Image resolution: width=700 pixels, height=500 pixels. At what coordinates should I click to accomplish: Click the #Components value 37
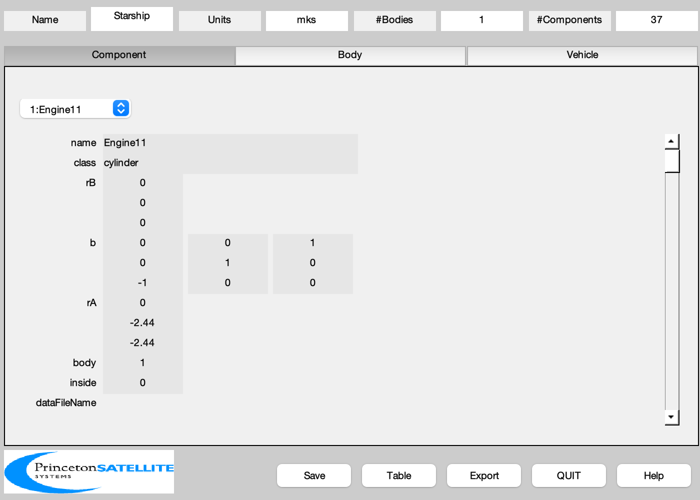pos(656,21)
